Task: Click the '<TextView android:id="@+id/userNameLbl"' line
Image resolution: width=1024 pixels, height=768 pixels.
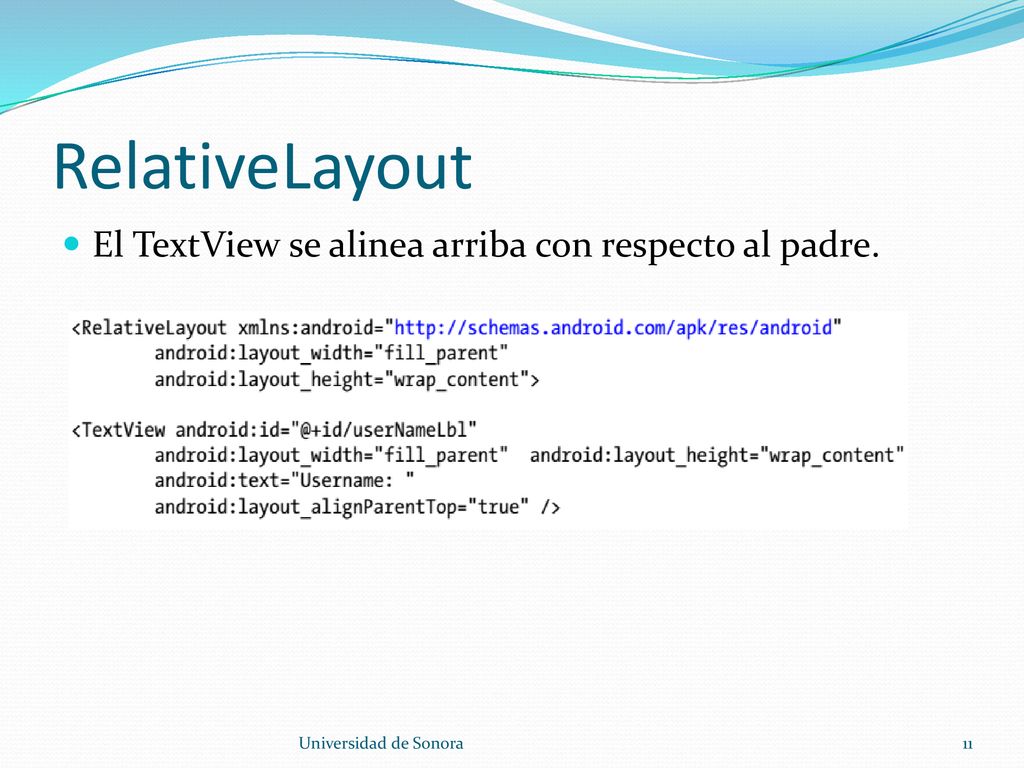Action: tap(274, 430)
